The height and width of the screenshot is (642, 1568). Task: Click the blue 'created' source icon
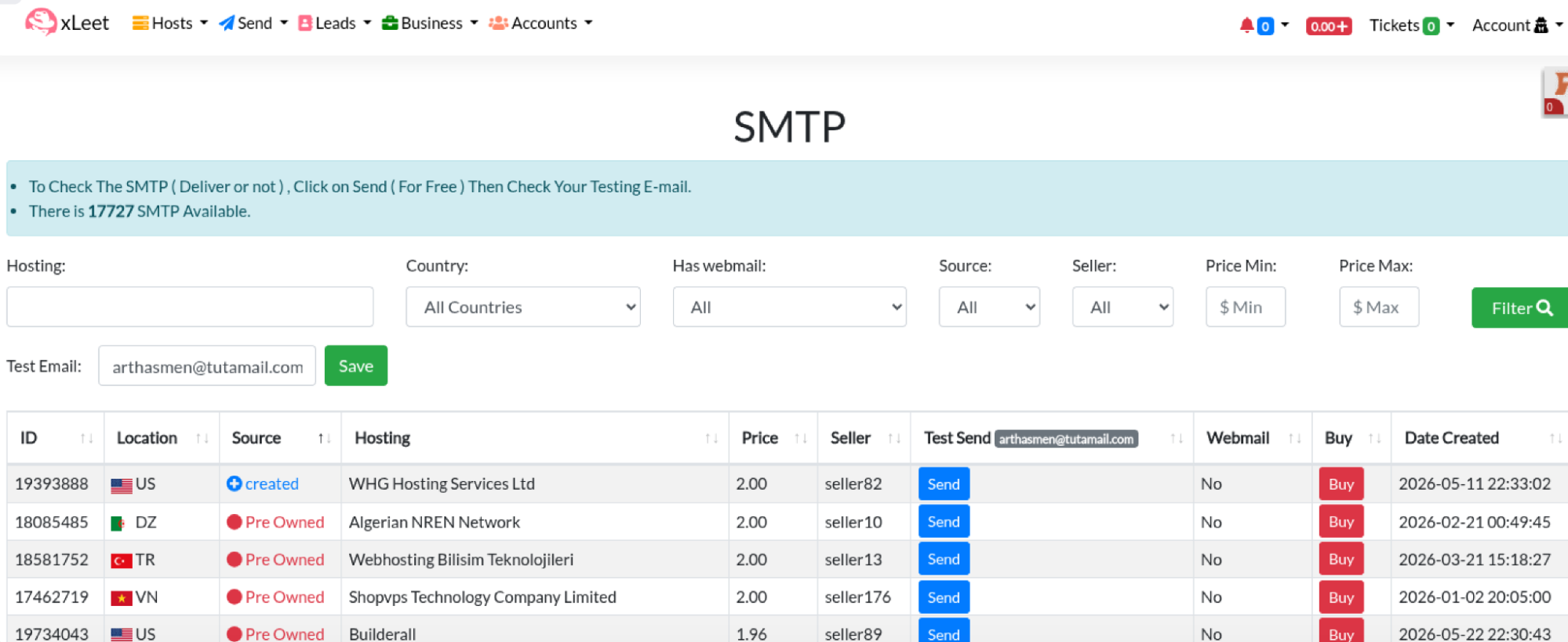coord(234,483)
